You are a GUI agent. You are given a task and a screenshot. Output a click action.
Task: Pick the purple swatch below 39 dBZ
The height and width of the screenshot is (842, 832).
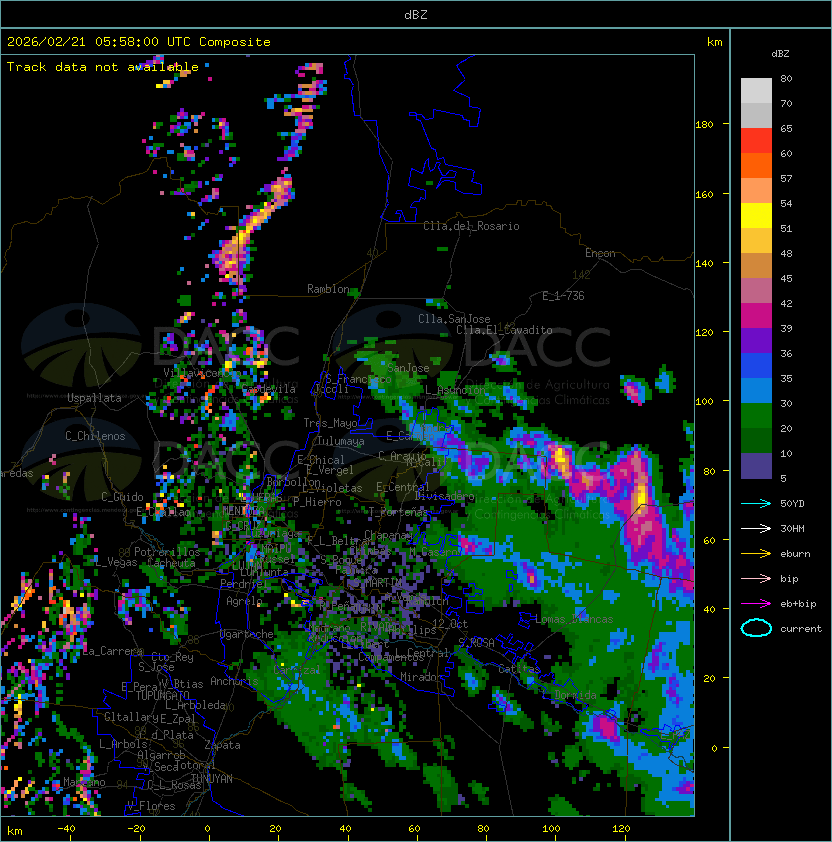(756, 340)
